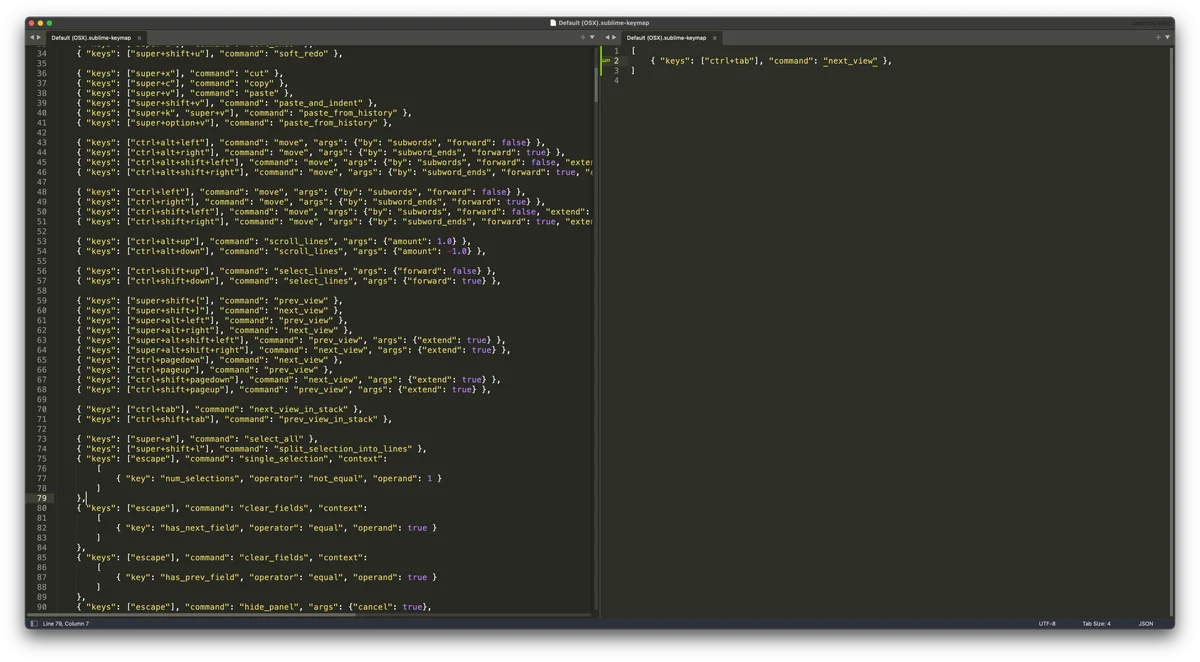Viewport: 1200px width, 662px height.
Task: Click line number 79 in left gutter
Action: tap(41, 498)
